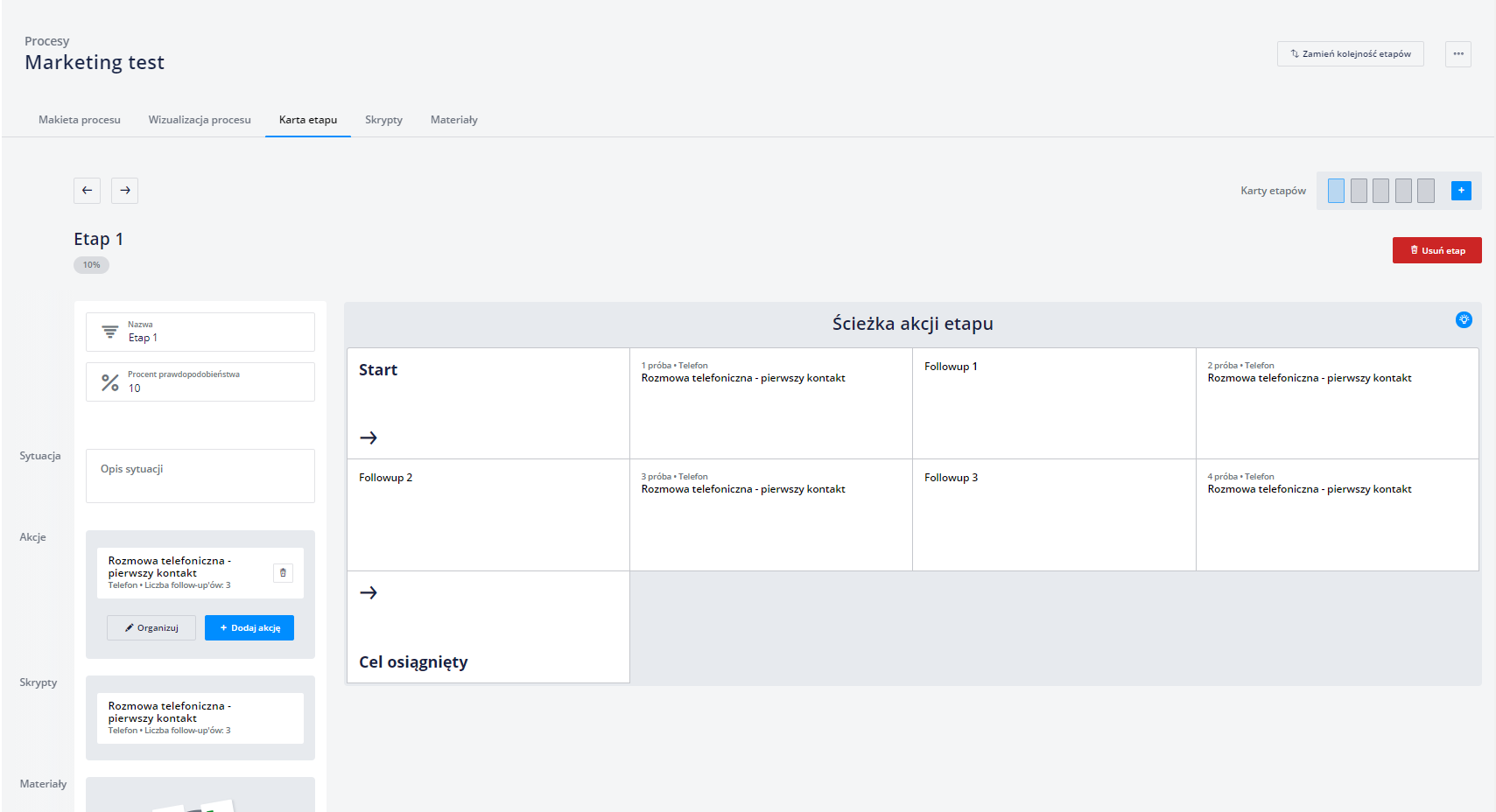Image resolution: width=1496 pixels, height=812 pixels.
Task: Select the second stage card thumbnail
Action: 1359,191
